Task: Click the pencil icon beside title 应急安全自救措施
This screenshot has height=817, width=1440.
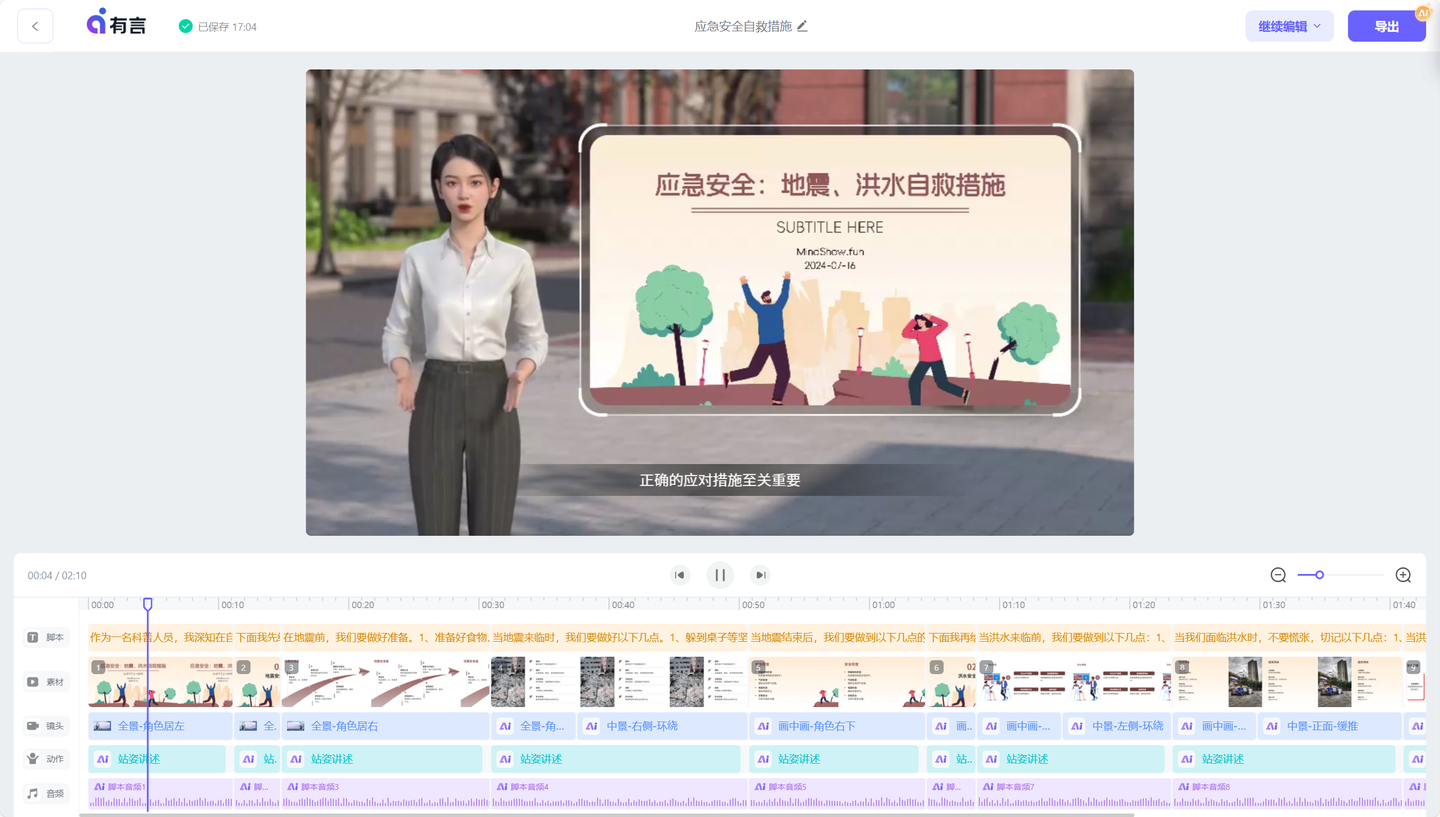Action: click(x=802, y=26)
